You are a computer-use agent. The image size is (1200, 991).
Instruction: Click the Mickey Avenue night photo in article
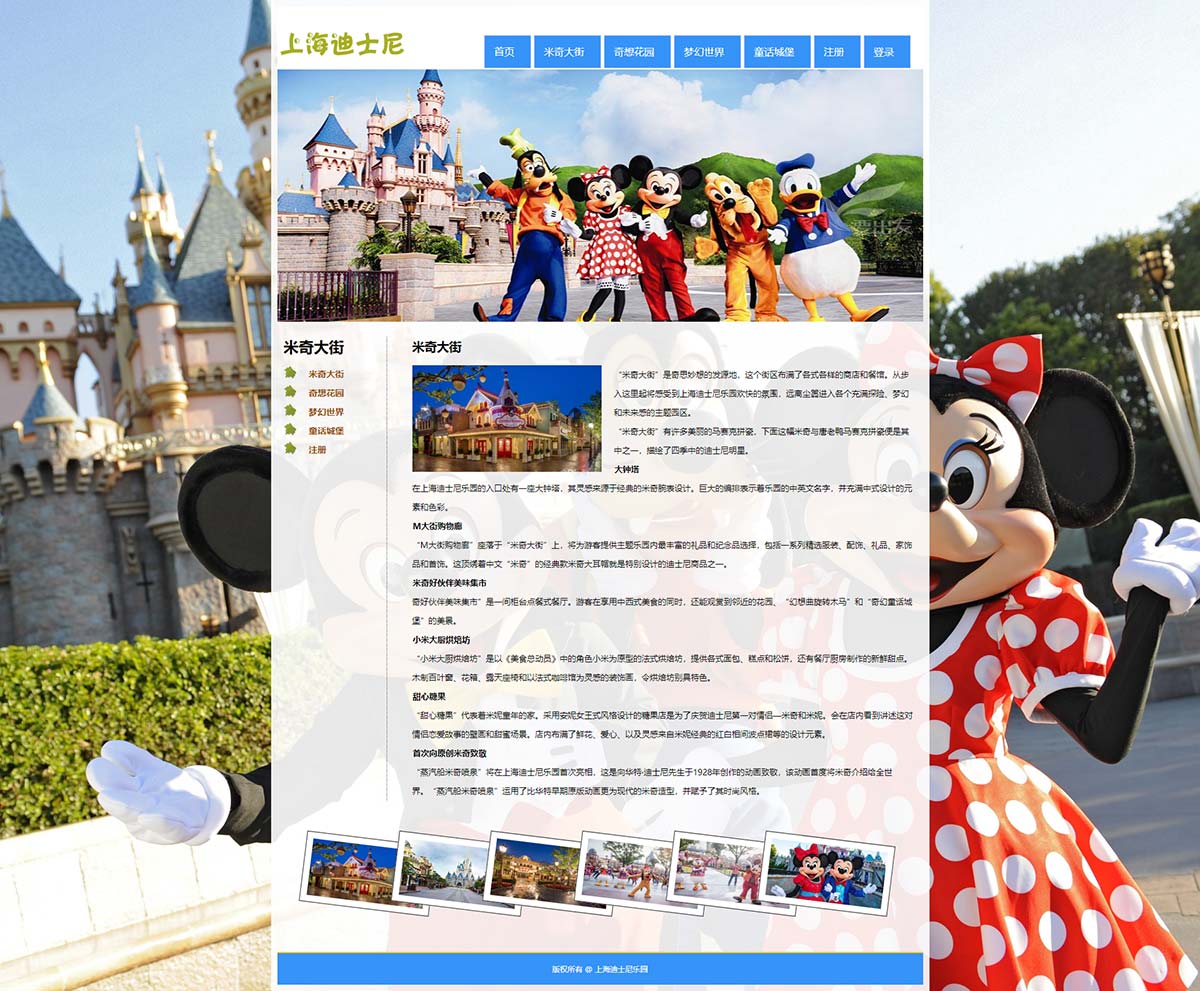coord(507,418)
